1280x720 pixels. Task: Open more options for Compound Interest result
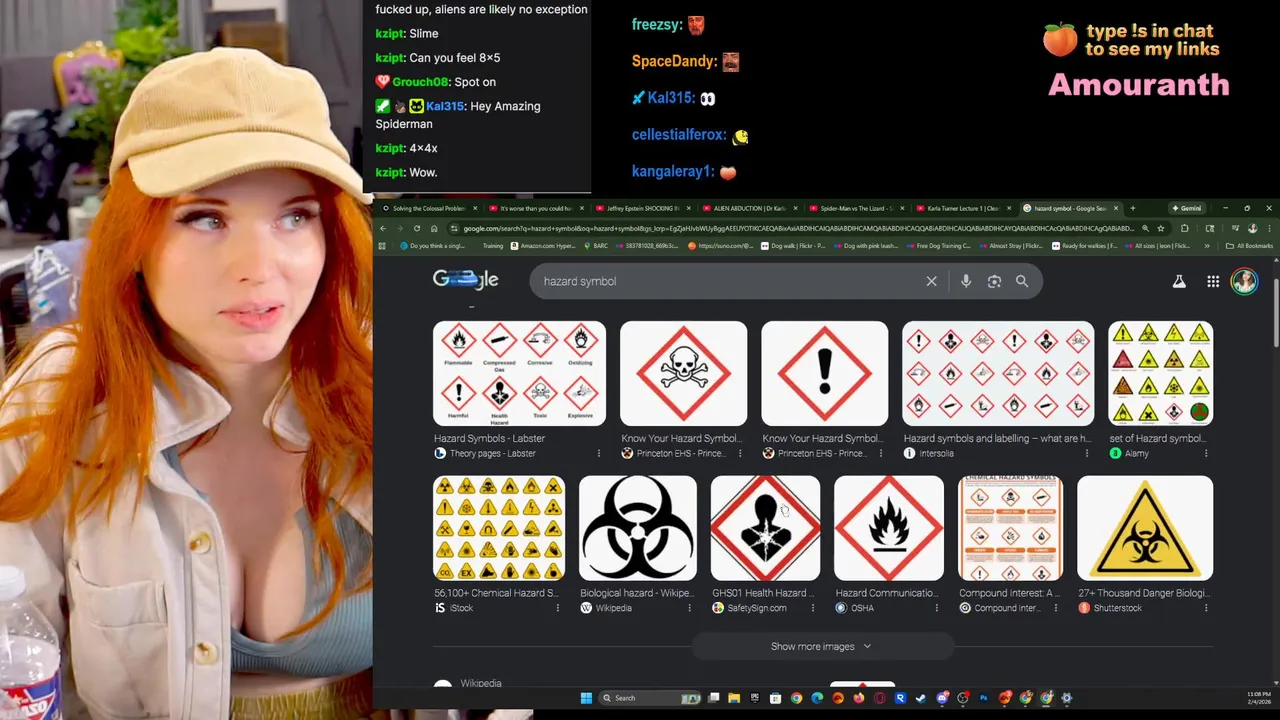coord(1056,608)
